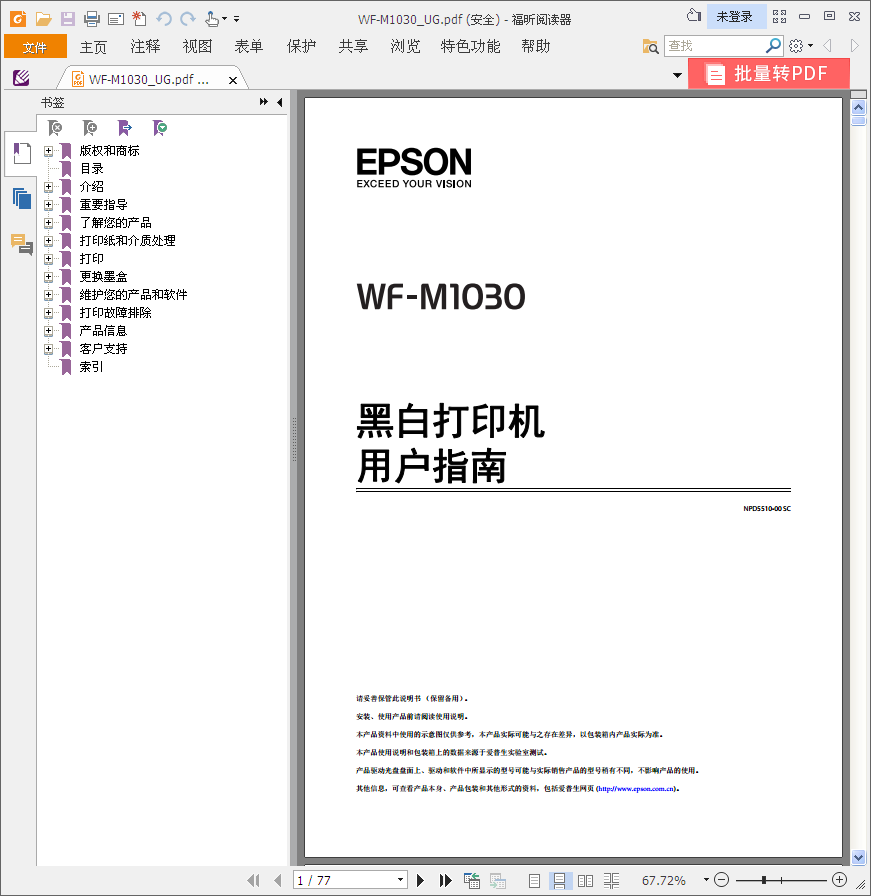Collapse the bookmarks panel with left arrow
871x896 pixels.
coord(279,102)
